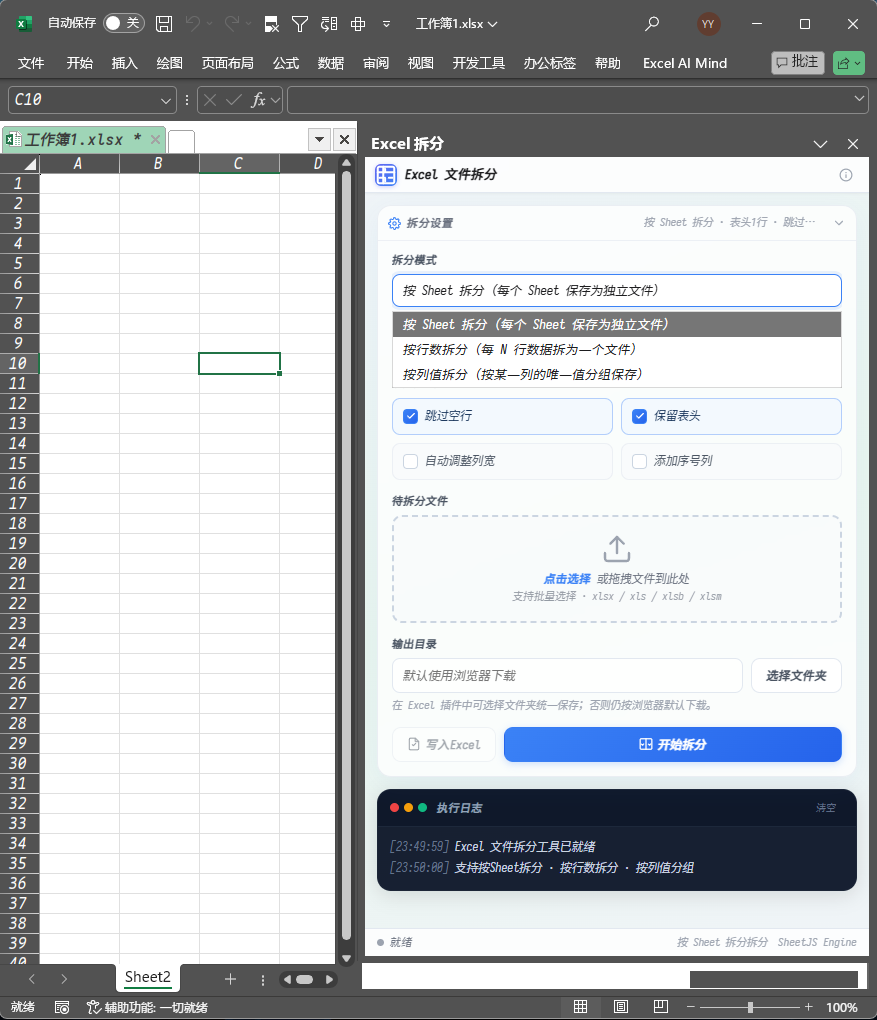Viewport: 877px width, 1020px height.
Task: Click the add new sheet plus icon
Action: click(x=230, y=979)
